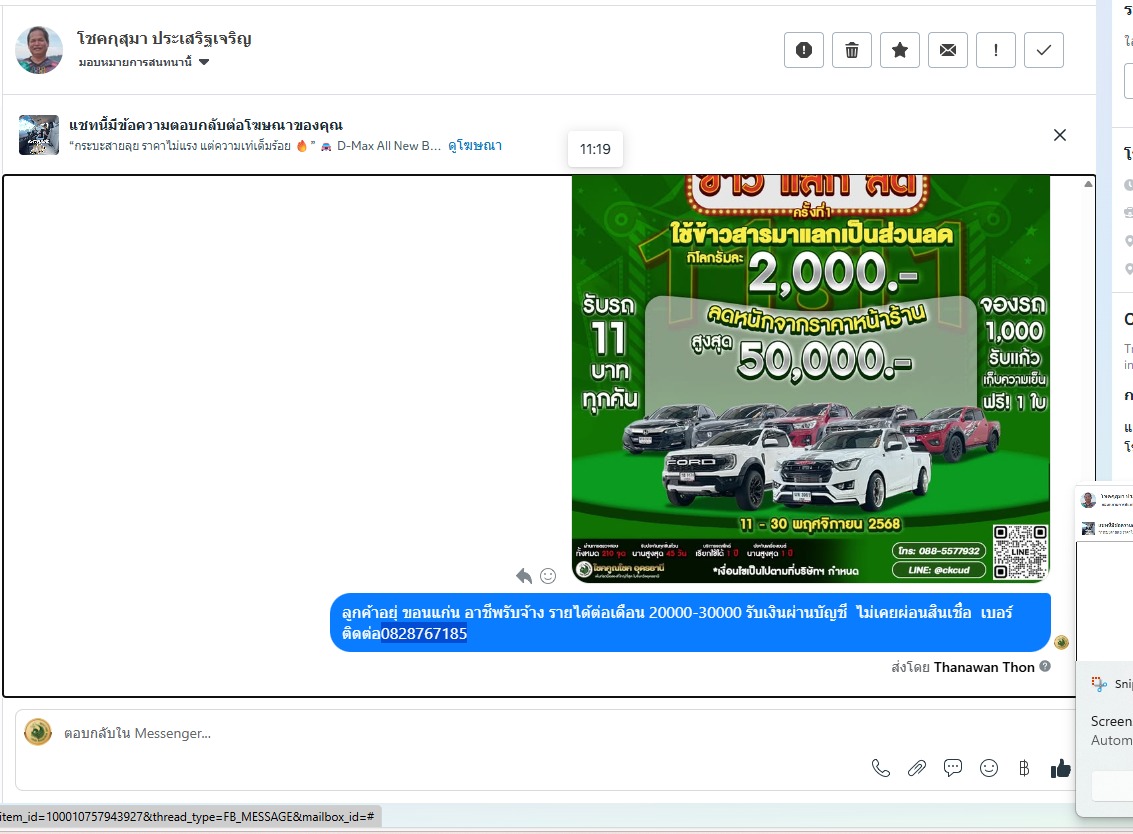Click the reply arrow beside the image
1133x834 pixels.
pyautogui.click(x=524, y=575)
